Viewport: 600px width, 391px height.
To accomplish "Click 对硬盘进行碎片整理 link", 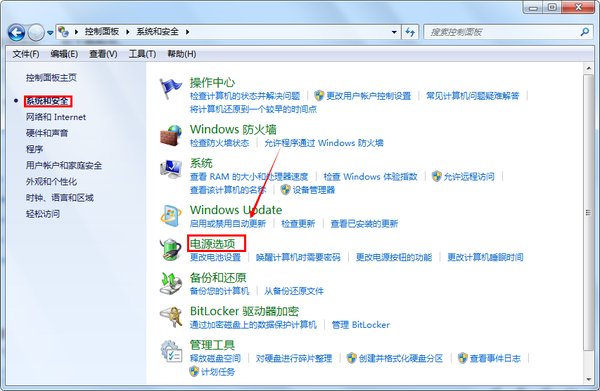I will [x=294, y=358].
